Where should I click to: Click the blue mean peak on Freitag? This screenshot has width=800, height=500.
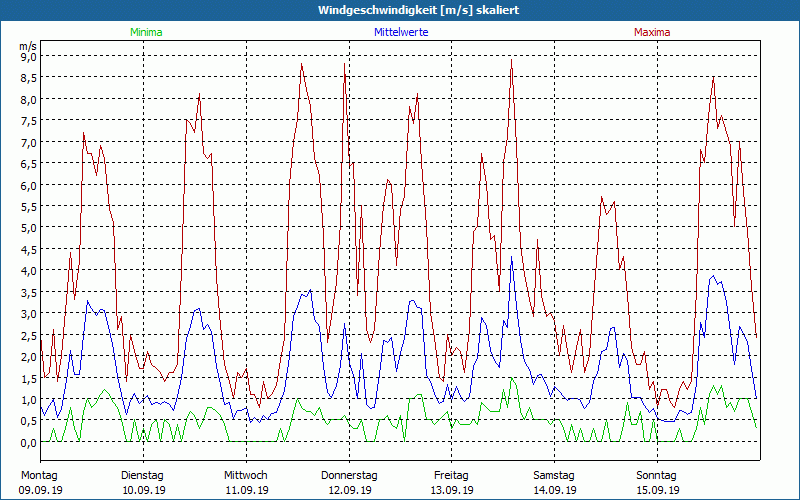pos(511,257)
